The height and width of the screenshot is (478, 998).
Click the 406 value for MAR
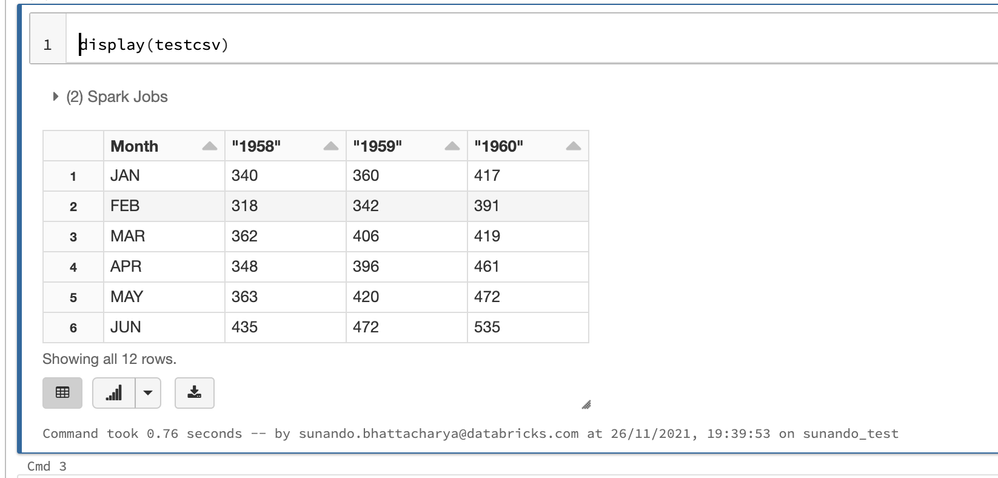pyautogui.click(x=366, y=237)
